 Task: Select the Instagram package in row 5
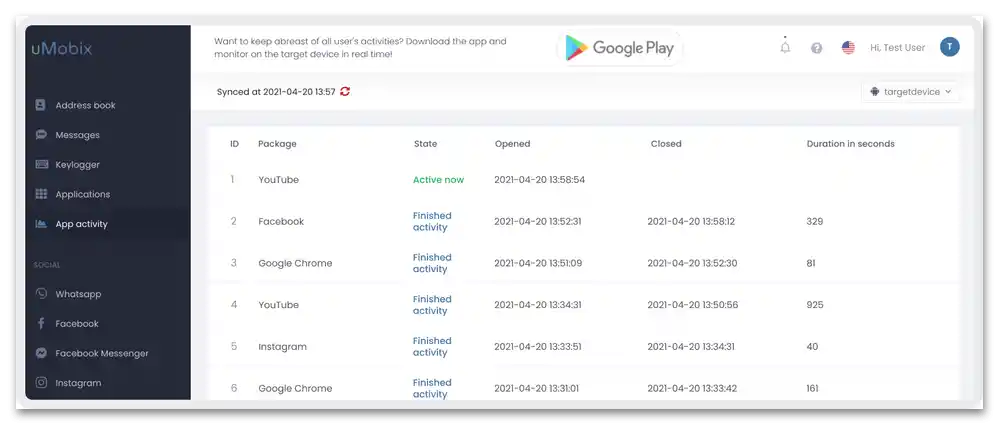pos(282,347)
